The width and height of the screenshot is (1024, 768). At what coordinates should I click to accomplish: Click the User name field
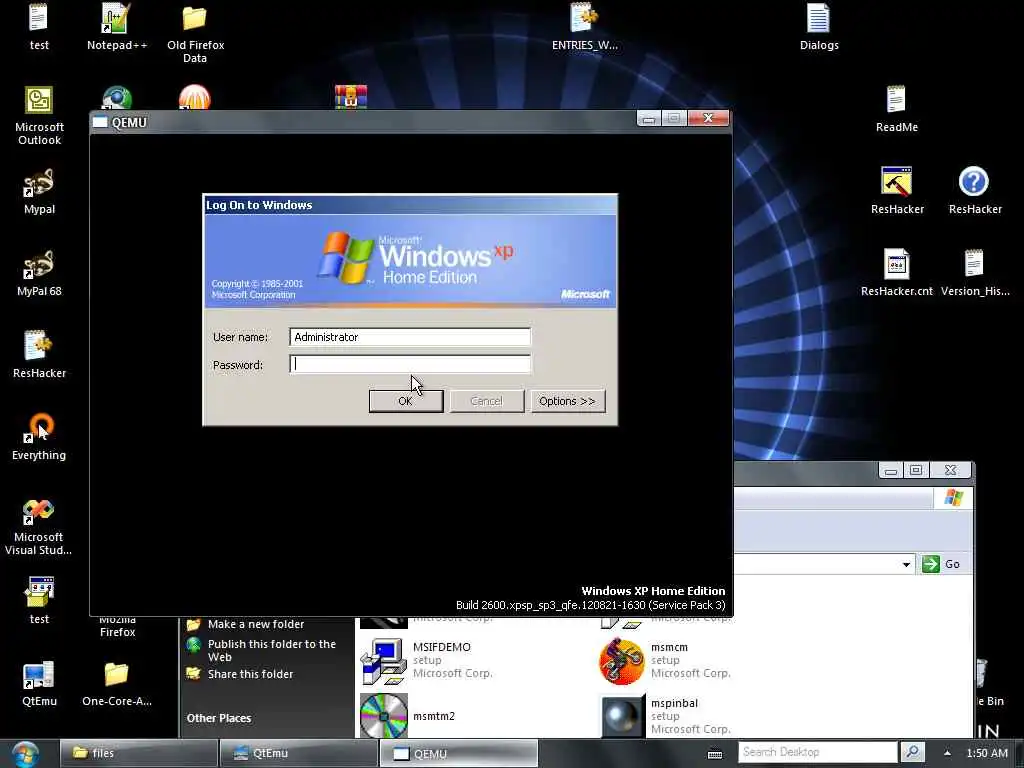pyautogui.click(x=410, y=337)
